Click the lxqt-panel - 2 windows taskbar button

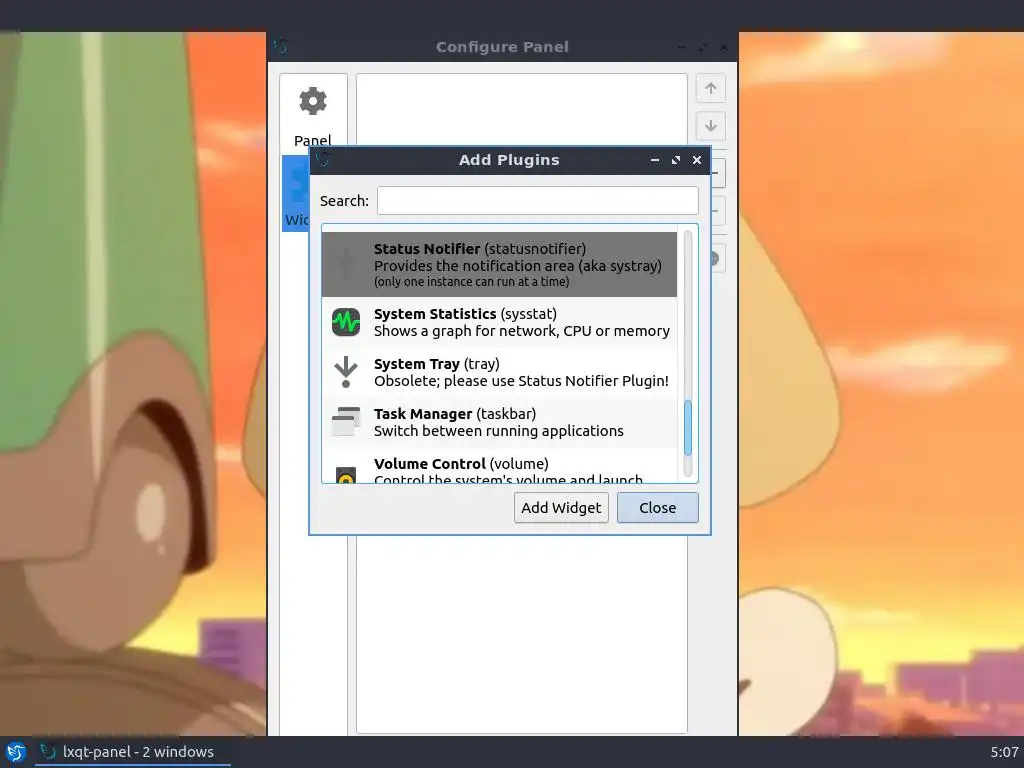(x=132, y=752)
